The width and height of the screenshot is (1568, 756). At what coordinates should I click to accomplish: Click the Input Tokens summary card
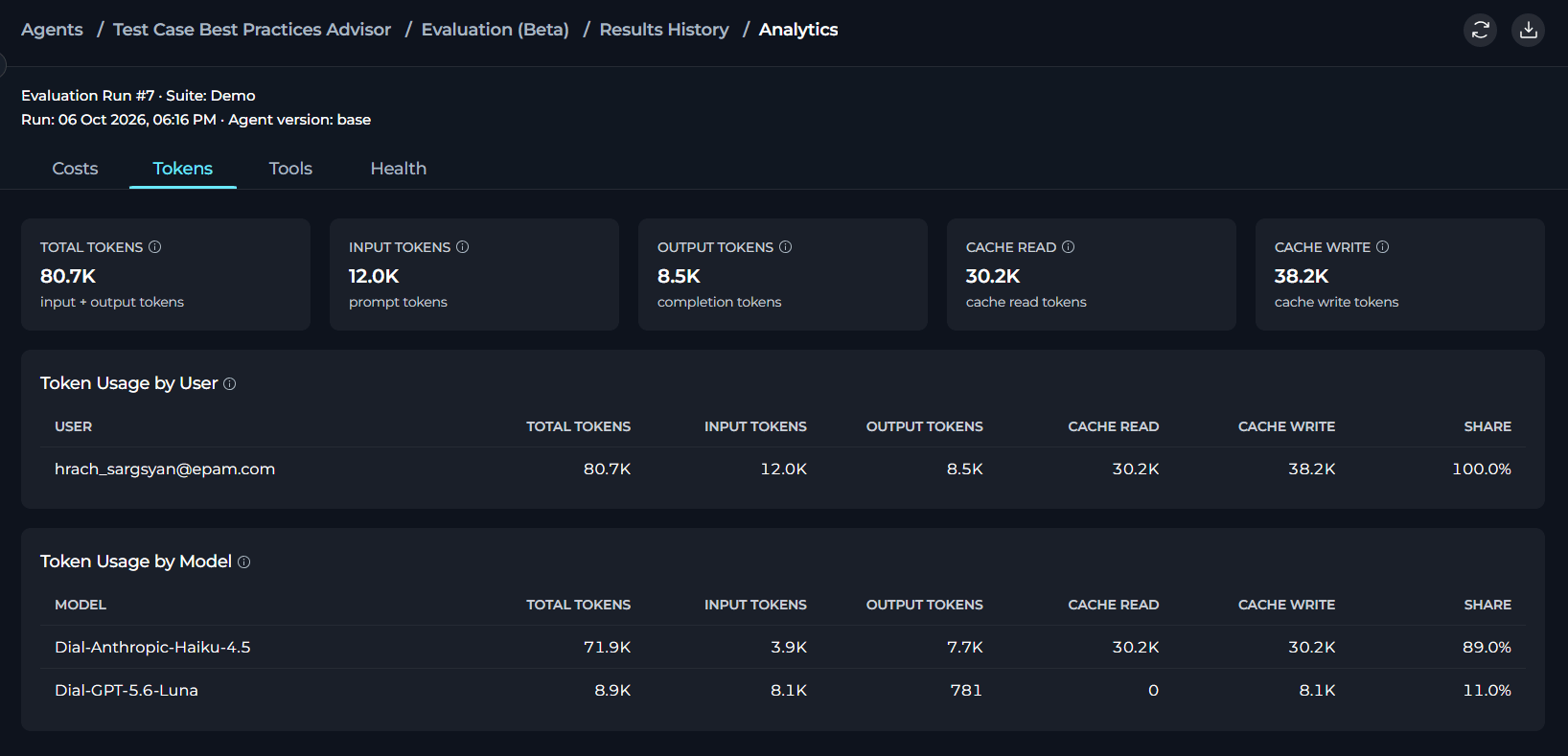474,275
